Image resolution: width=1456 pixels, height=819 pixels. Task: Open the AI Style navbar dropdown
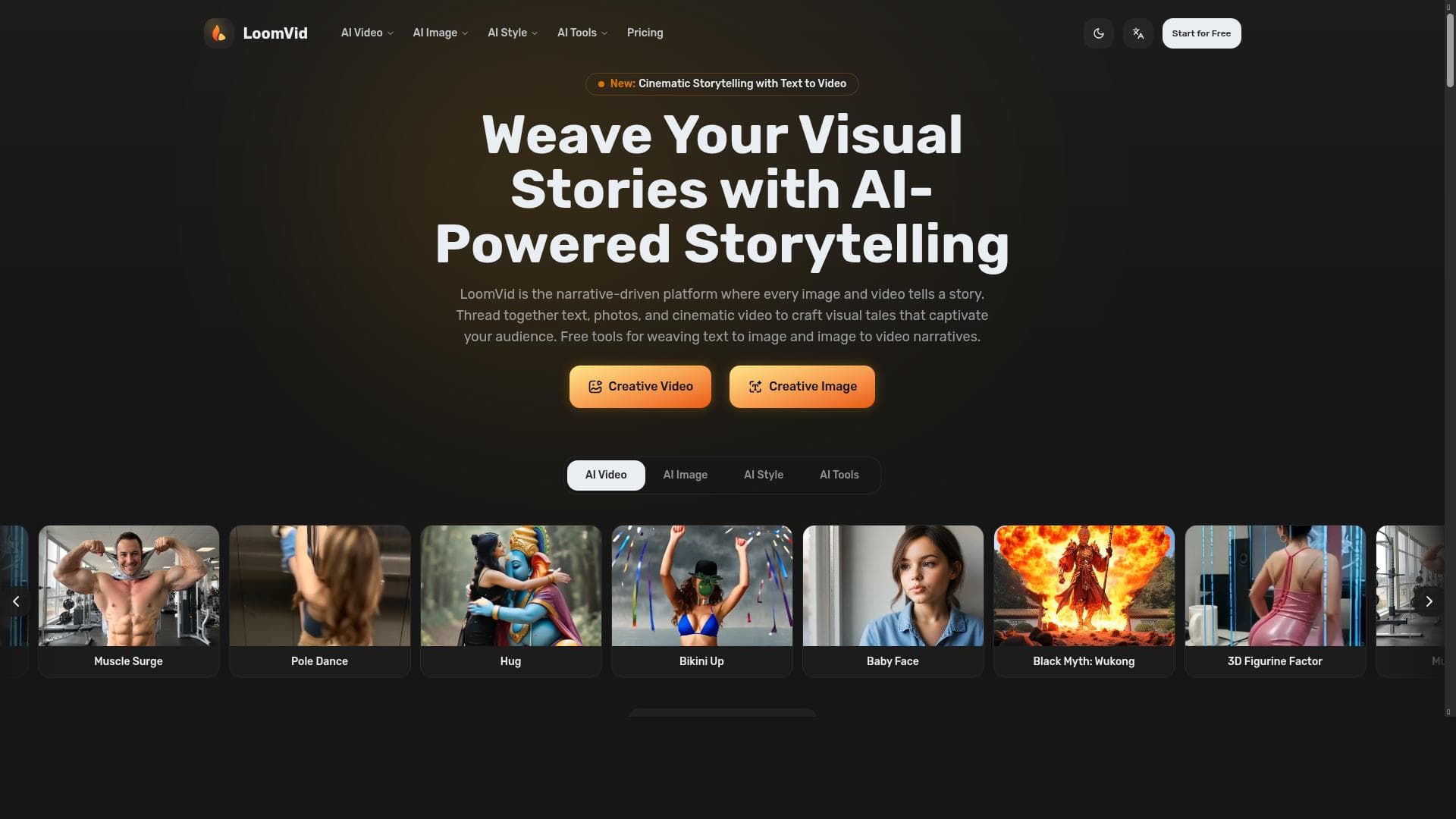pyautogui.click(x=513, y=33)
